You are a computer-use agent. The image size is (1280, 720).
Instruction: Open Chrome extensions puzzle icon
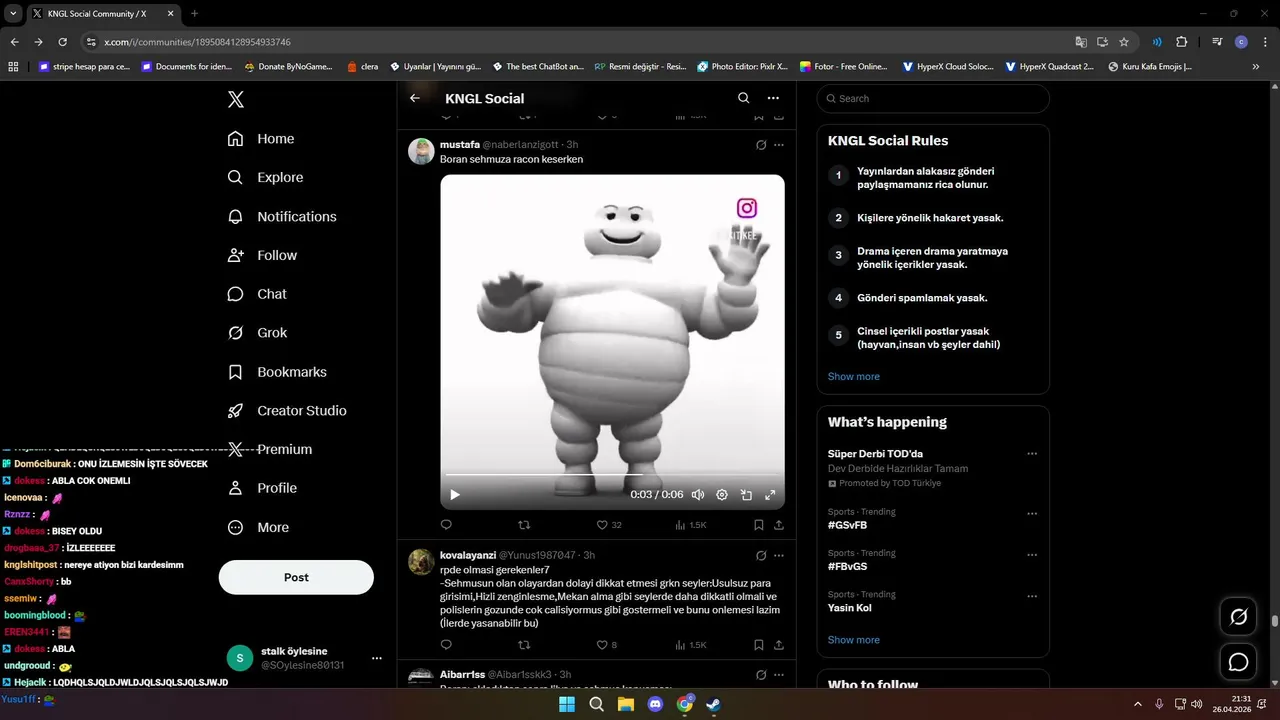1181,42
